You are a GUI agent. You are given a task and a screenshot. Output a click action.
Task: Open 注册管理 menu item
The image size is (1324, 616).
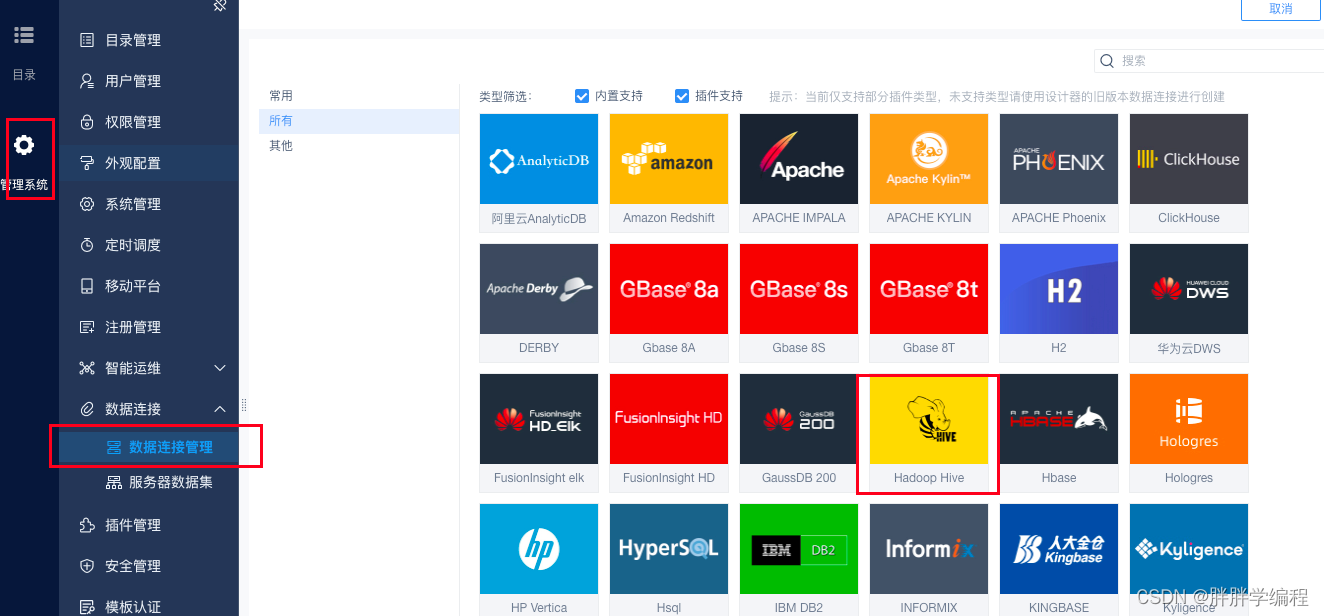[149, 327]
